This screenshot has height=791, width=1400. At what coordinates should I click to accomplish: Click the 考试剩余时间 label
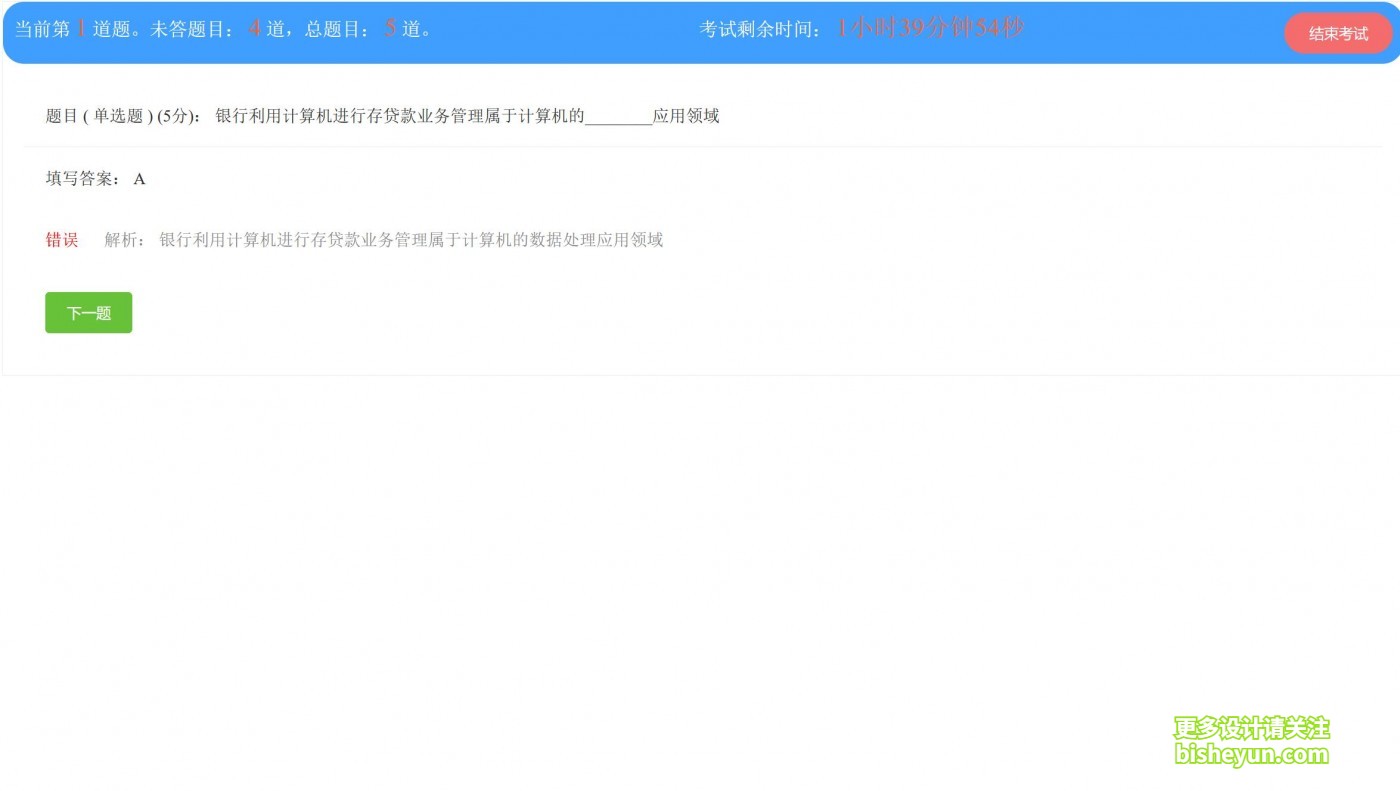[x=760, y=30]
